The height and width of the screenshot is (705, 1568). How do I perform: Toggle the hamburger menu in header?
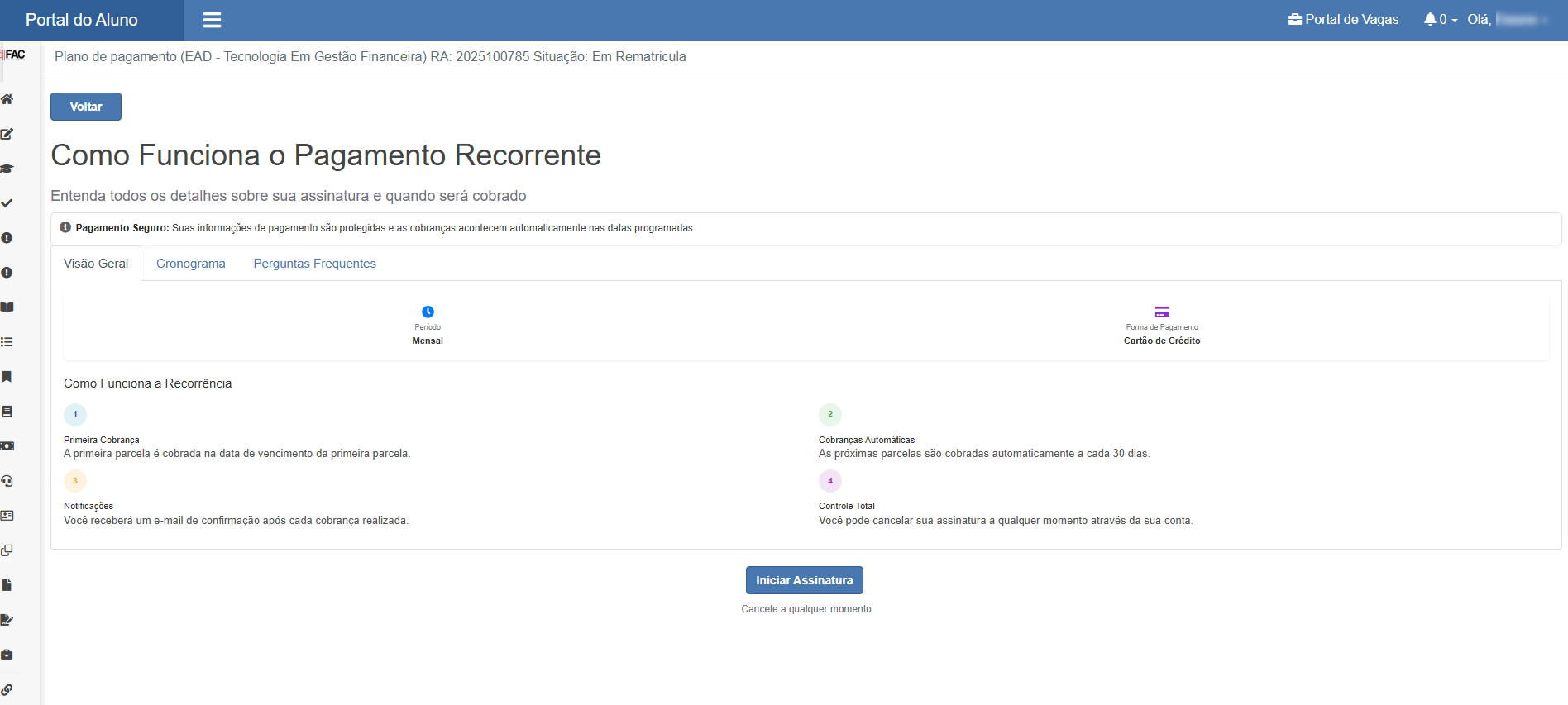tap(212, 20)
